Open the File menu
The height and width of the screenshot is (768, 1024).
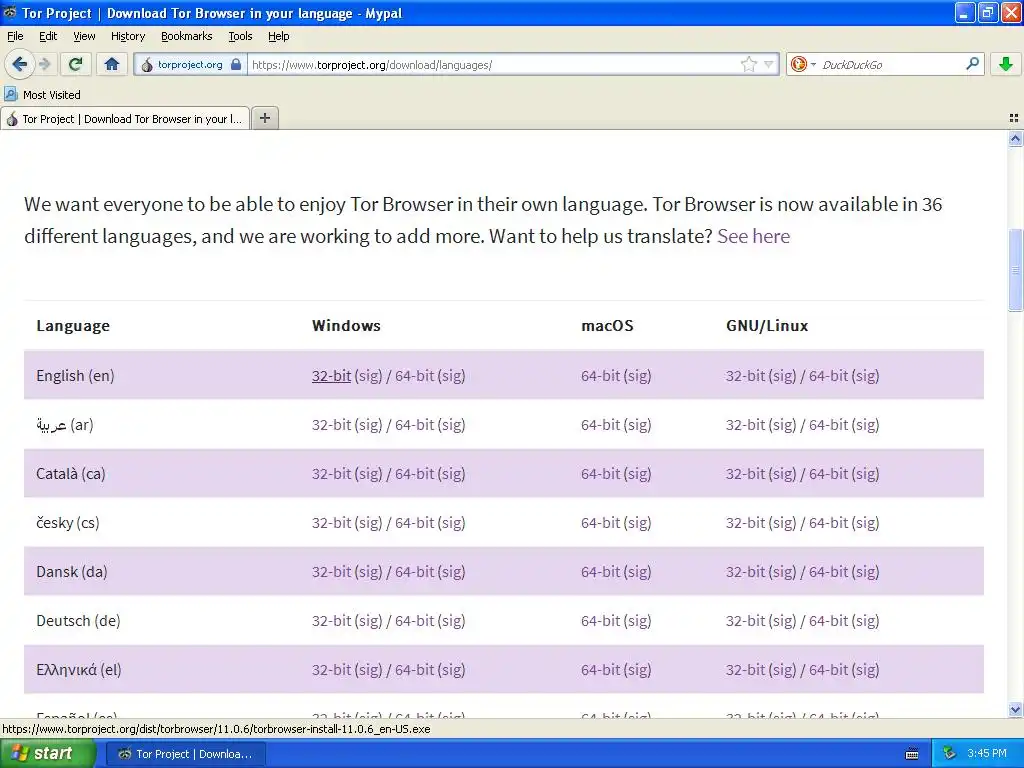coord(15,37)
